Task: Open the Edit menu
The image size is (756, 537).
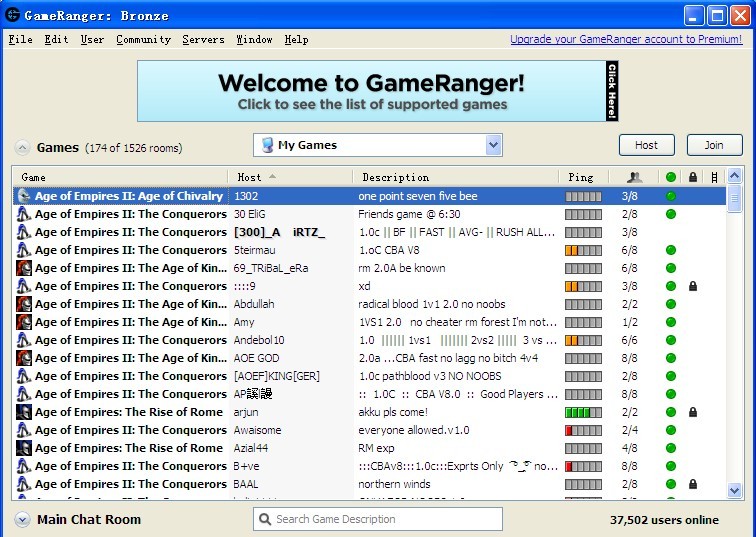Action: click(x=56, y=40)
